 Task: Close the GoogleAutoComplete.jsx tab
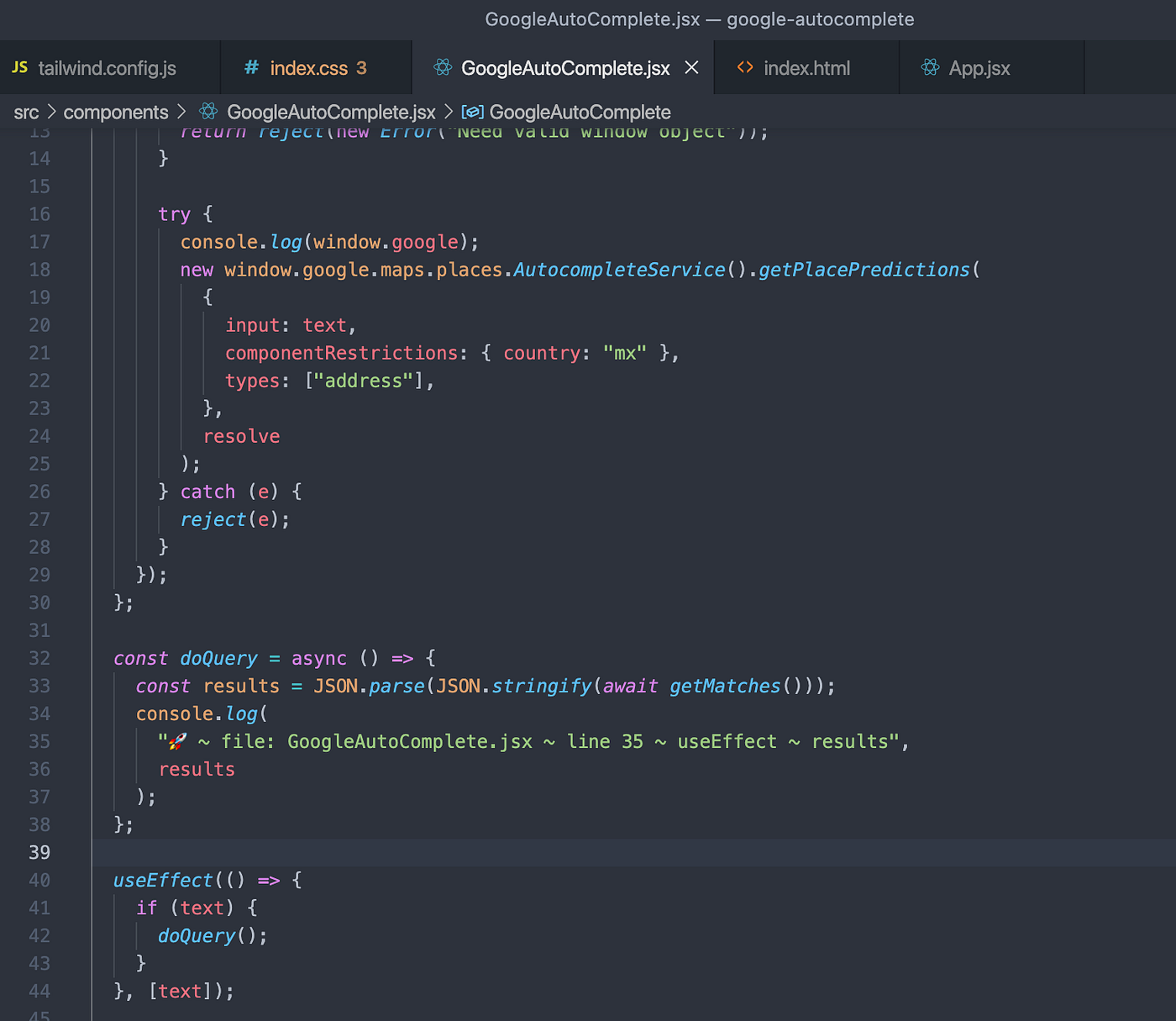point(691,67)
